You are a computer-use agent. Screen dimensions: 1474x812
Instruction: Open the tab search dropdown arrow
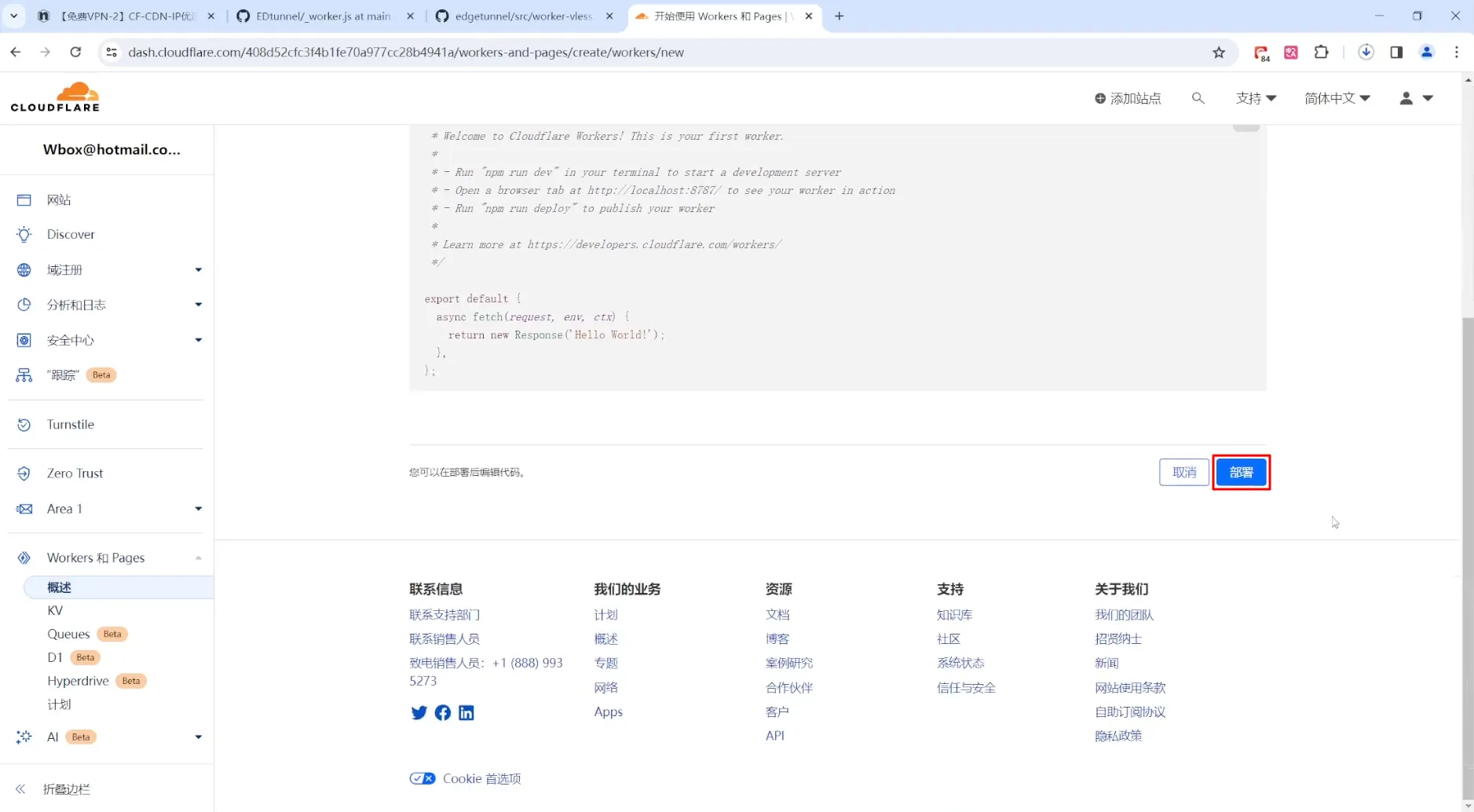click(x=14, y=16)
